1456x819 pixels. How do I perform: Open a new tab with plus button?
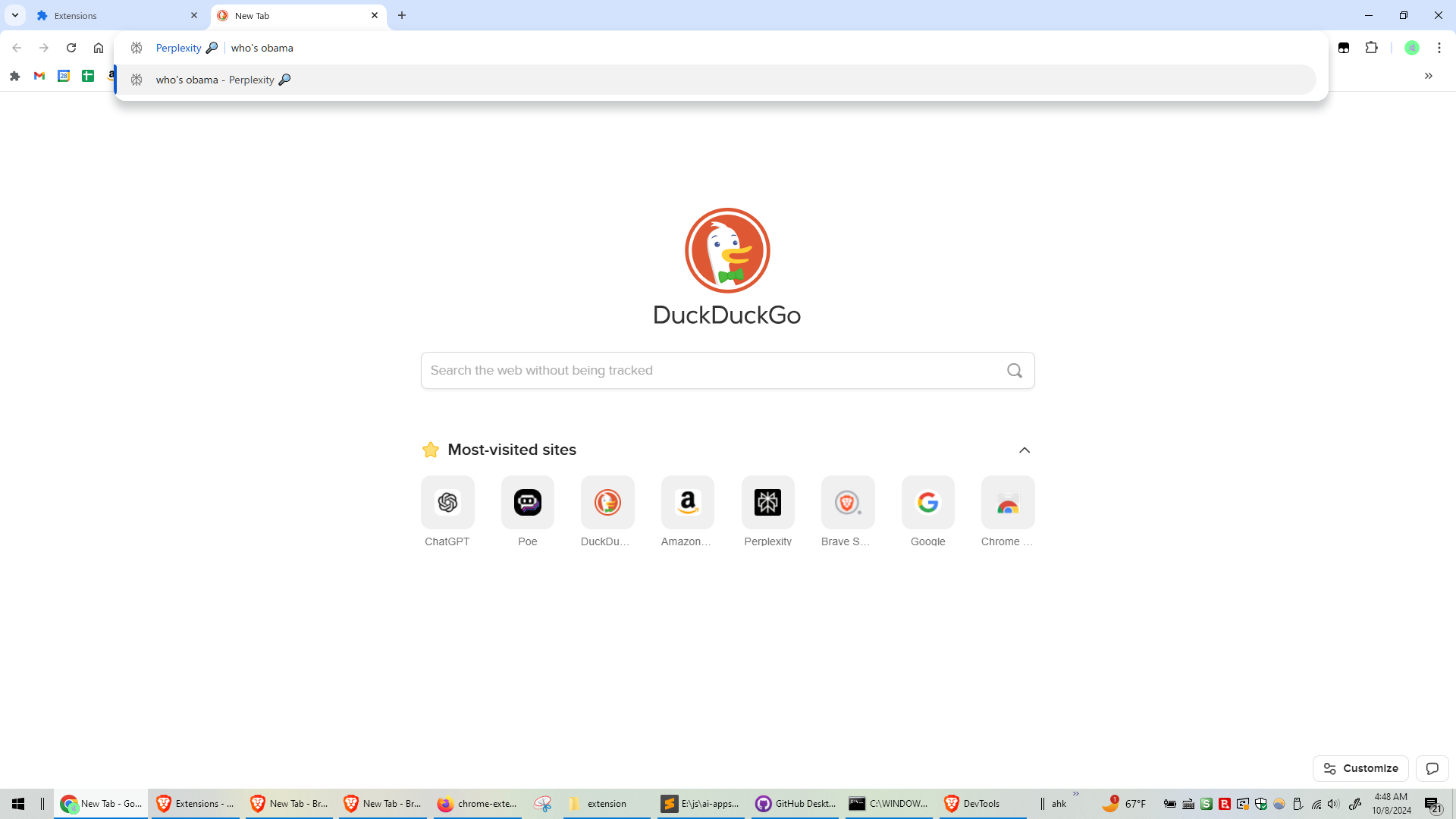tap(402, 15)
